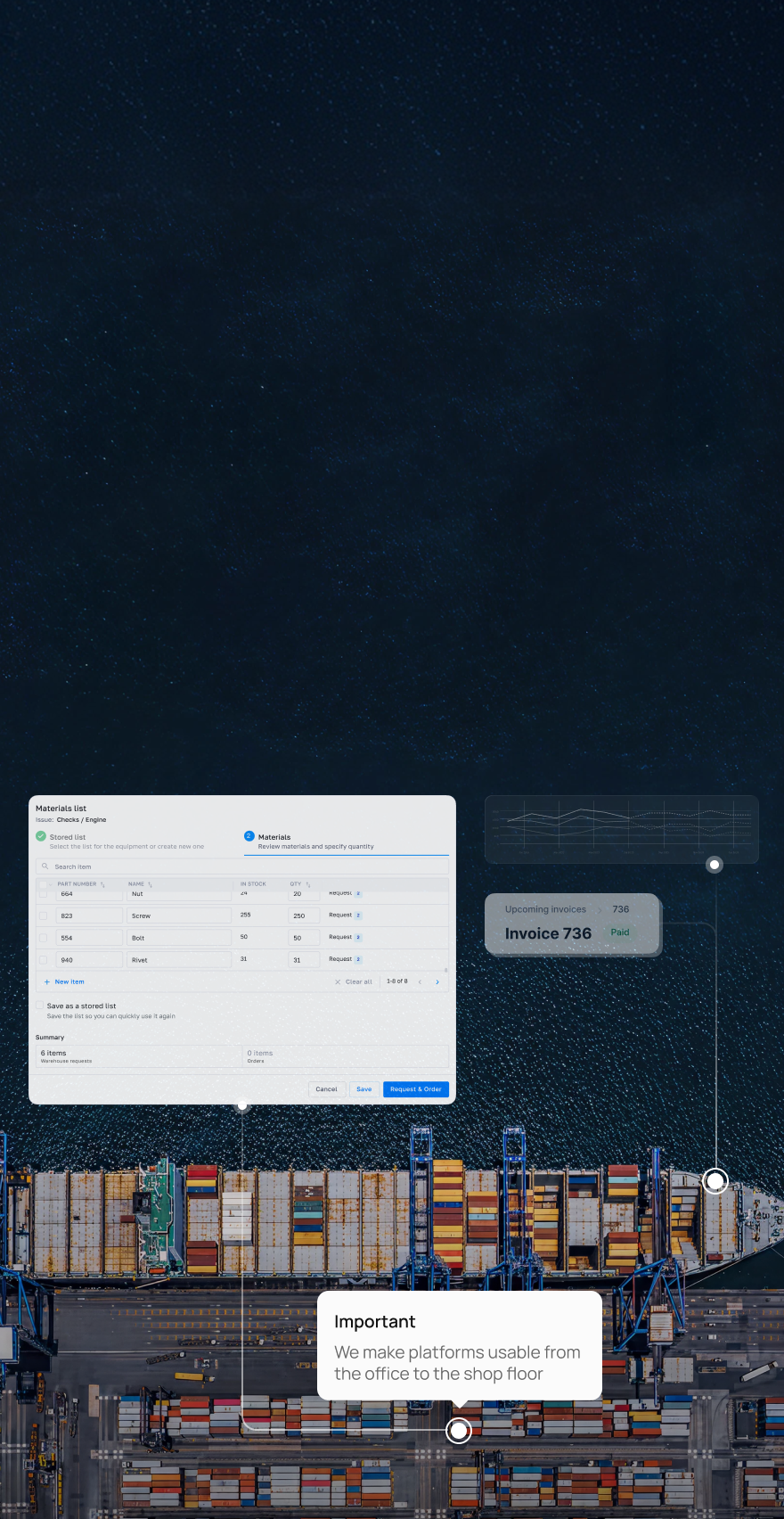784x1519 pixels.
Task: Click the 6 items Warehouse requests summary
Action: coord(139,1056)
